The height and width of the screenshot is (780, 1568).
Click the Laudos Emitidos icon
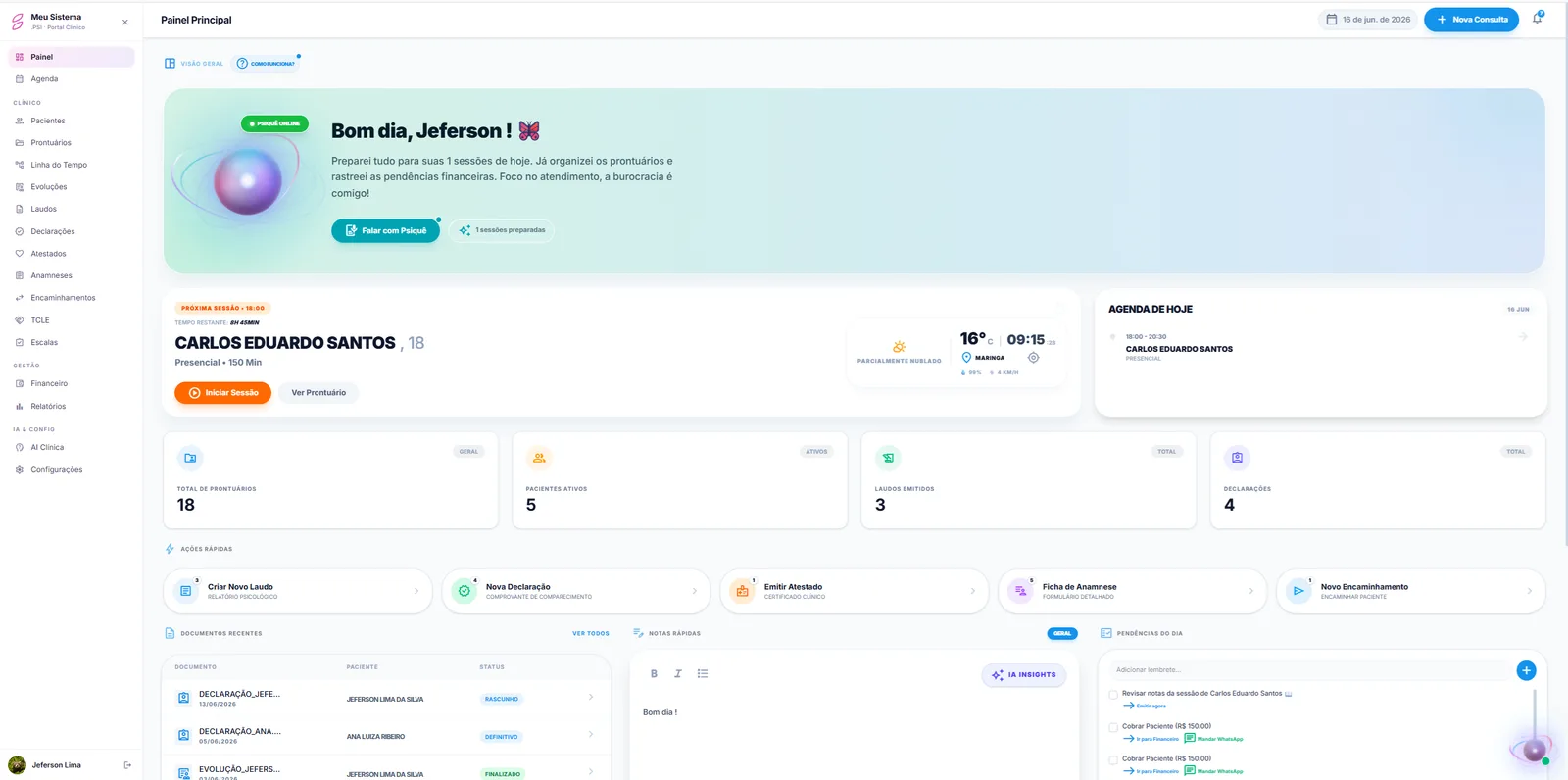[x=888, y=458]
